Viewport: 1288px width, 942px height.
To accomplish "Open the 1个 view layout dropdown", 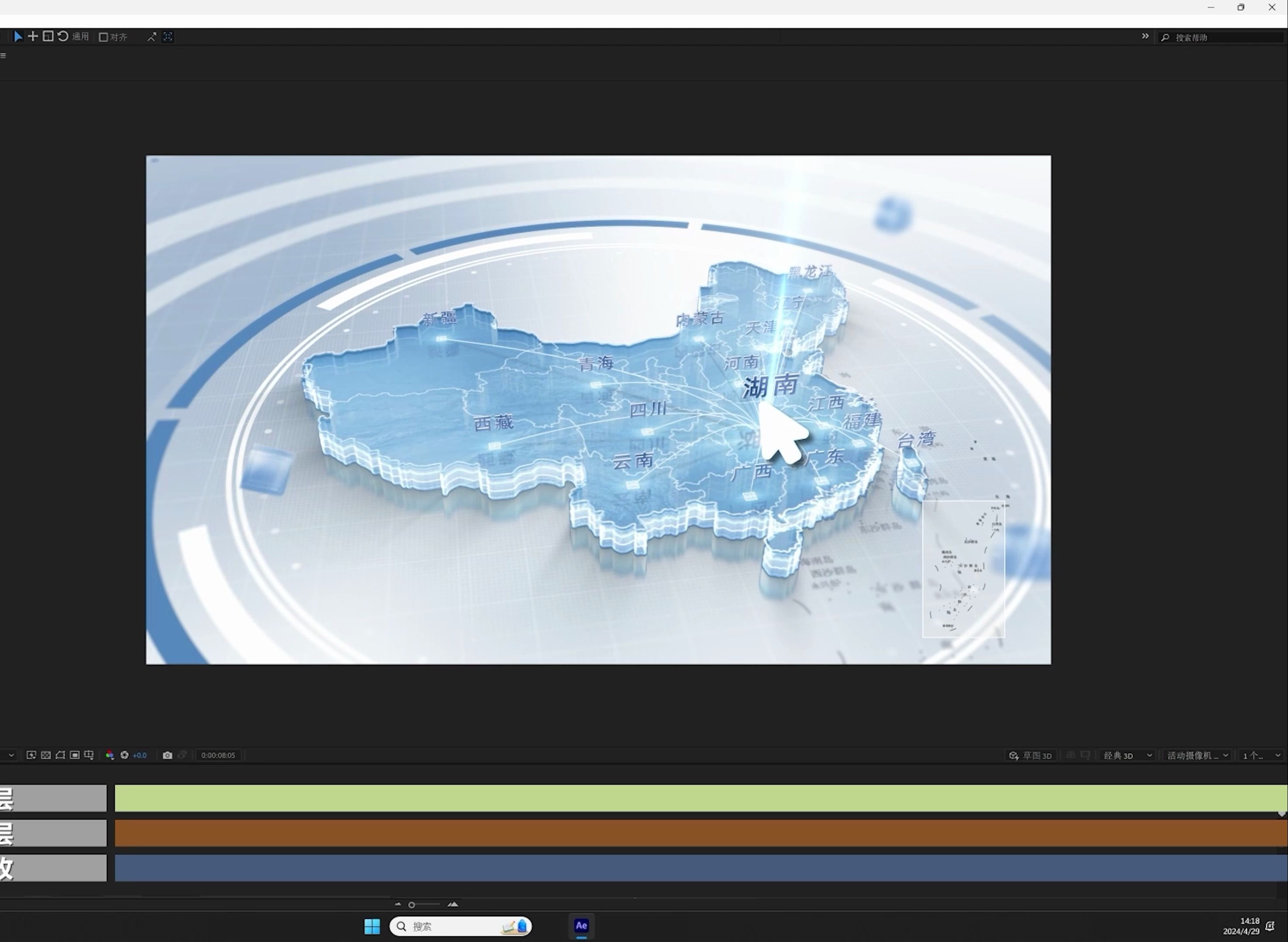I will 1261,755.
